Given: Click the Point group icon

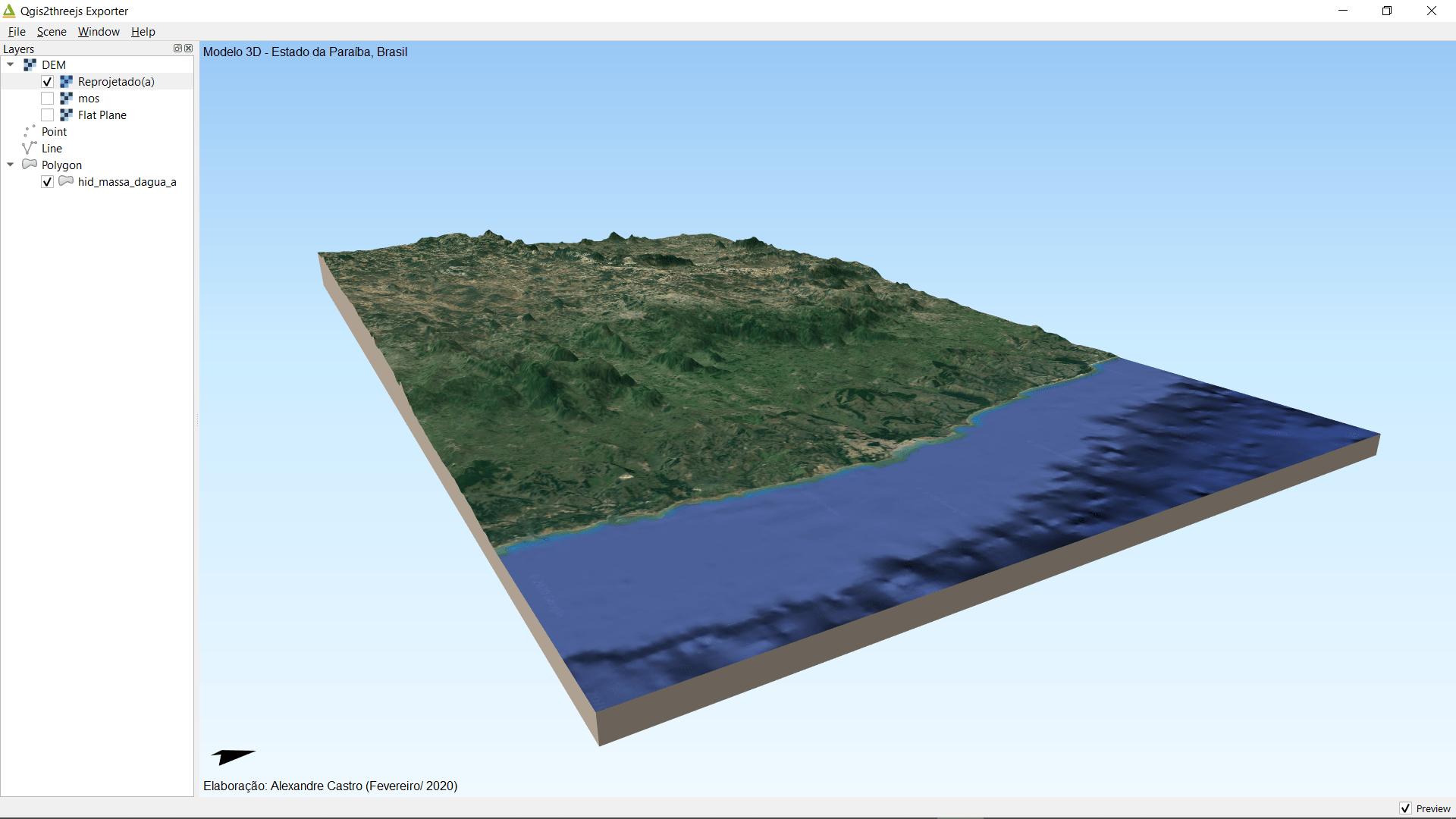Looking at the screenshot, I should point(30,131).
